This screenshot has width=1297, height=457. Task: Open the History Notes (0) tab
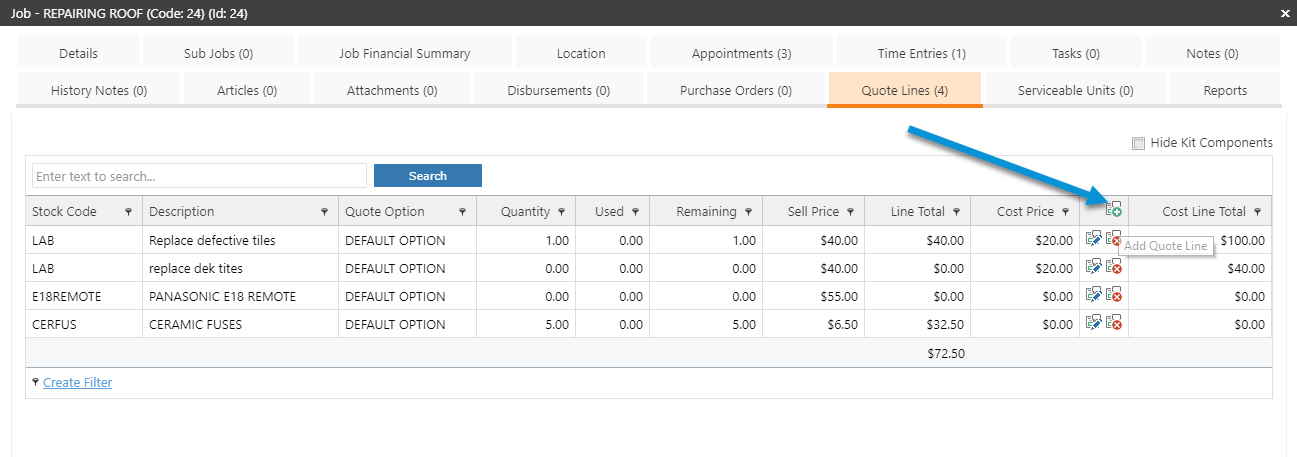click(99, 90)
